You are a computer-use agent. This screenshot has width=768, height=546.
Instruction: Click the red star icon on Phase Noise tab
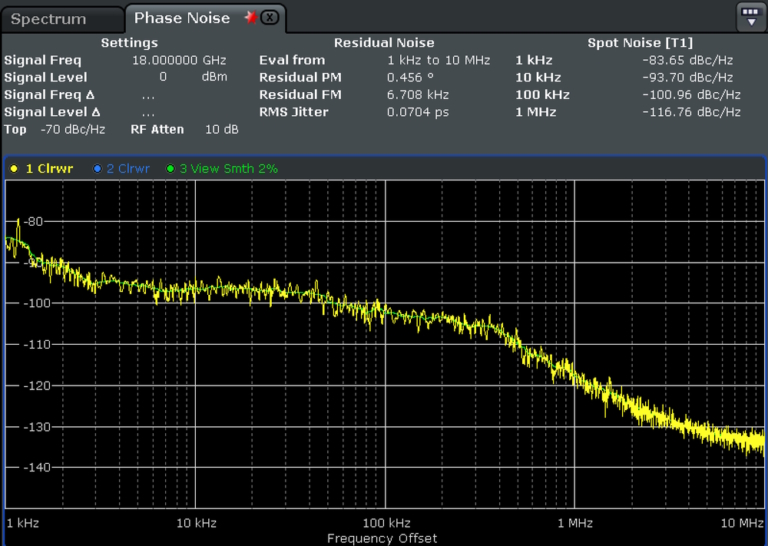(249, 17)
